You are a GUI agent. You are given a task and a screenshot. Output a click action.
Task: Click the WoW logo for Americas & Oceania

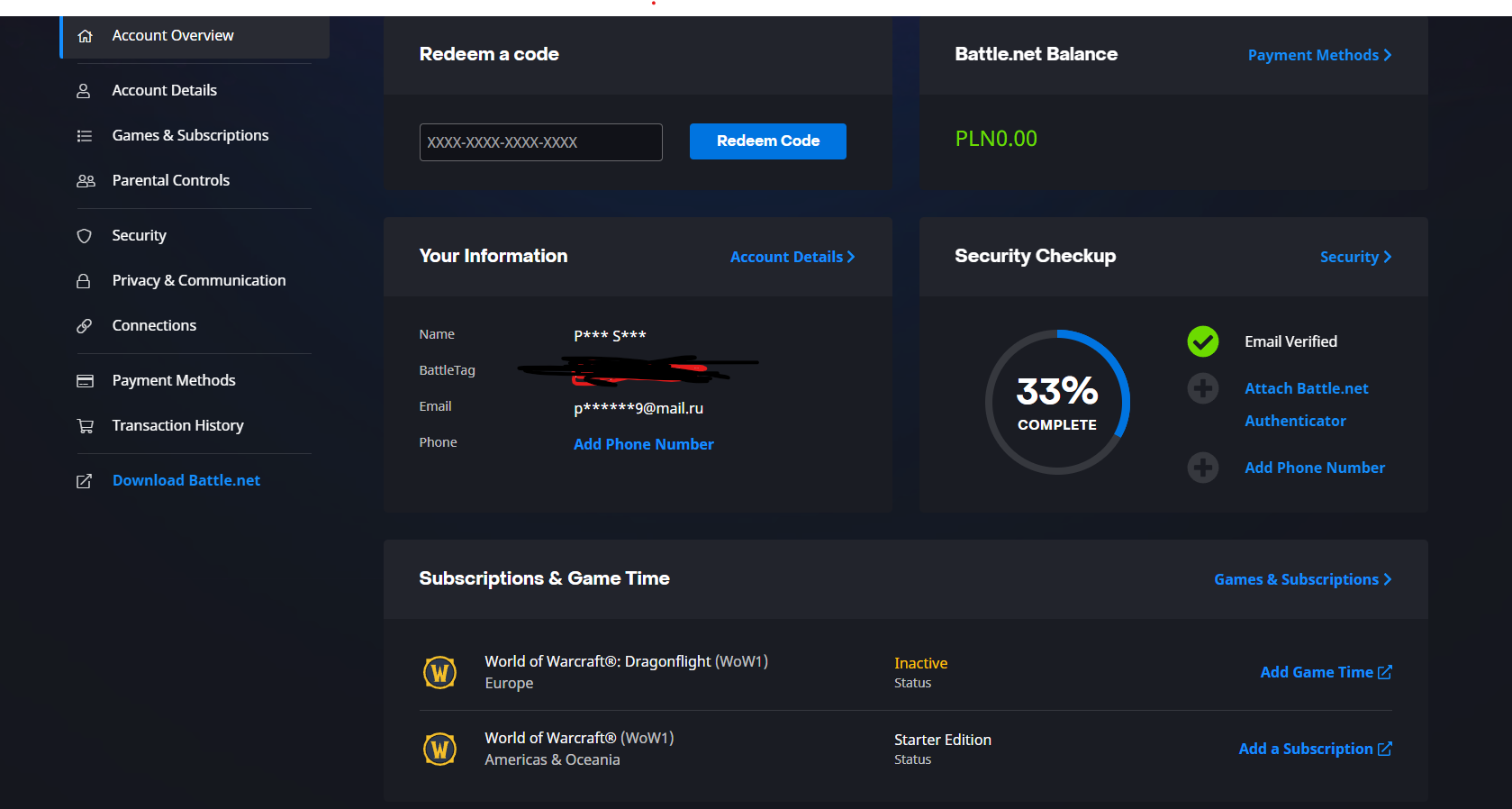440,749
